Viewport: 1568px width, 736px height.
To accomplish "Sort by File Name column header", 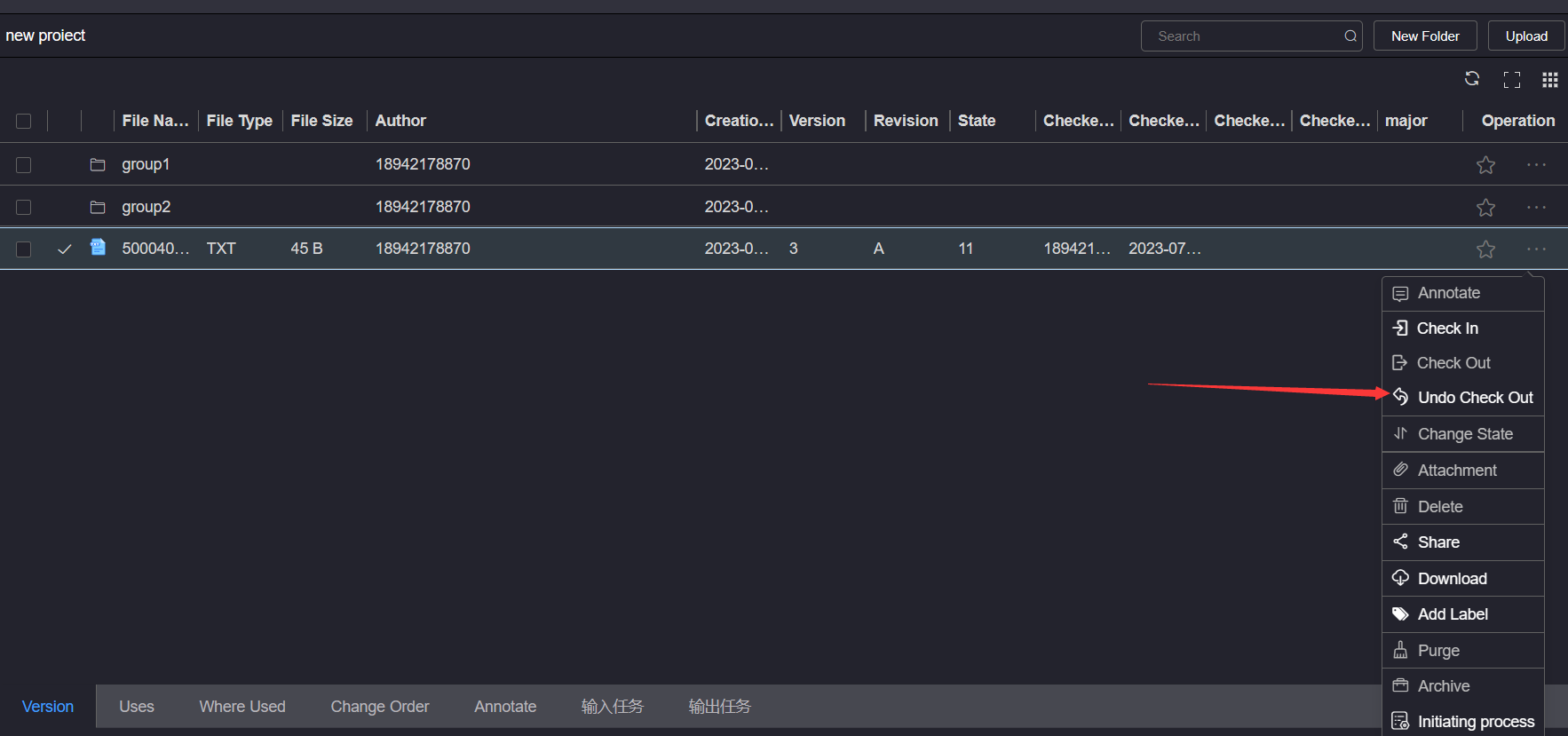I will point(155,121).
